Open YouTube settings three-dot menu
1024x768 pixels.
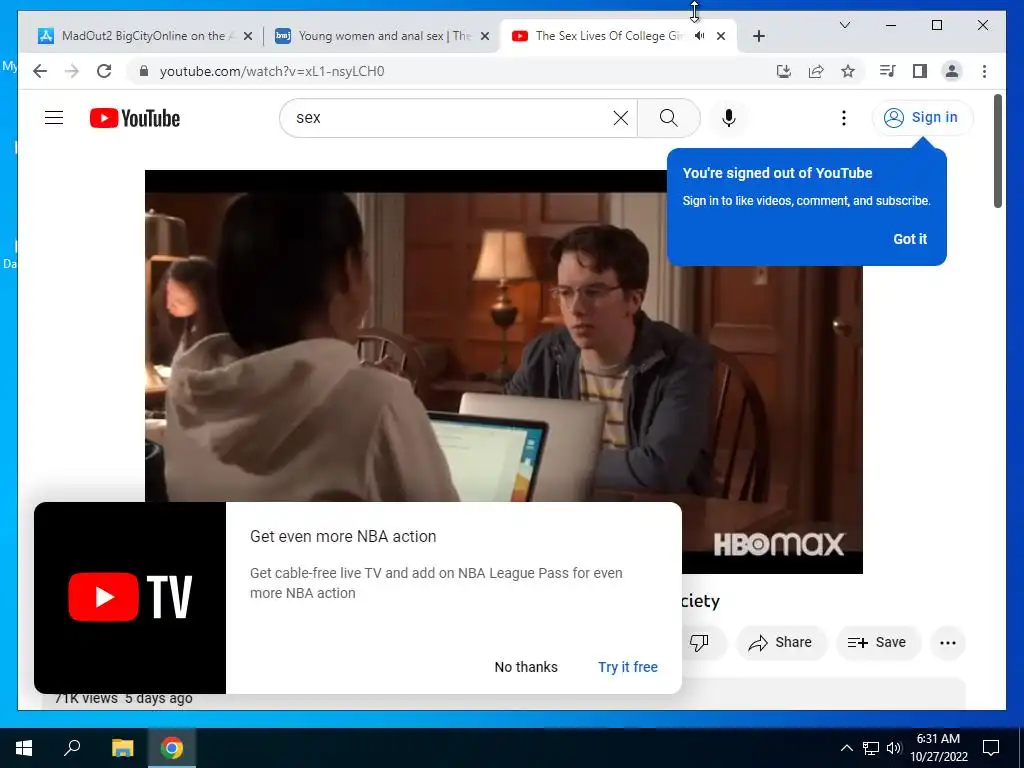click(x=844, y=118)
